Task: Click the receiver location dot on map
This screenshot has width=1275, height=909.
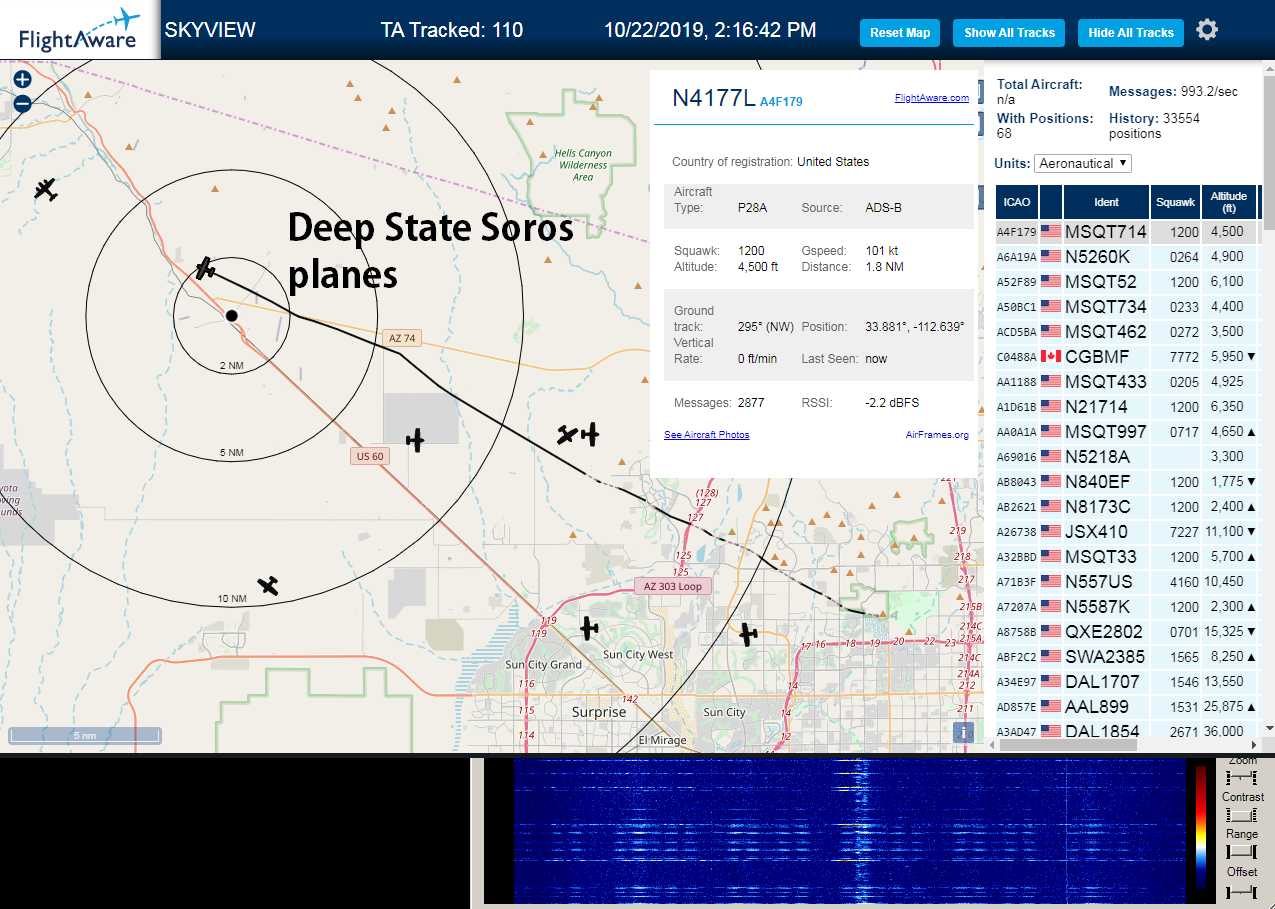Action: [231, 315]
